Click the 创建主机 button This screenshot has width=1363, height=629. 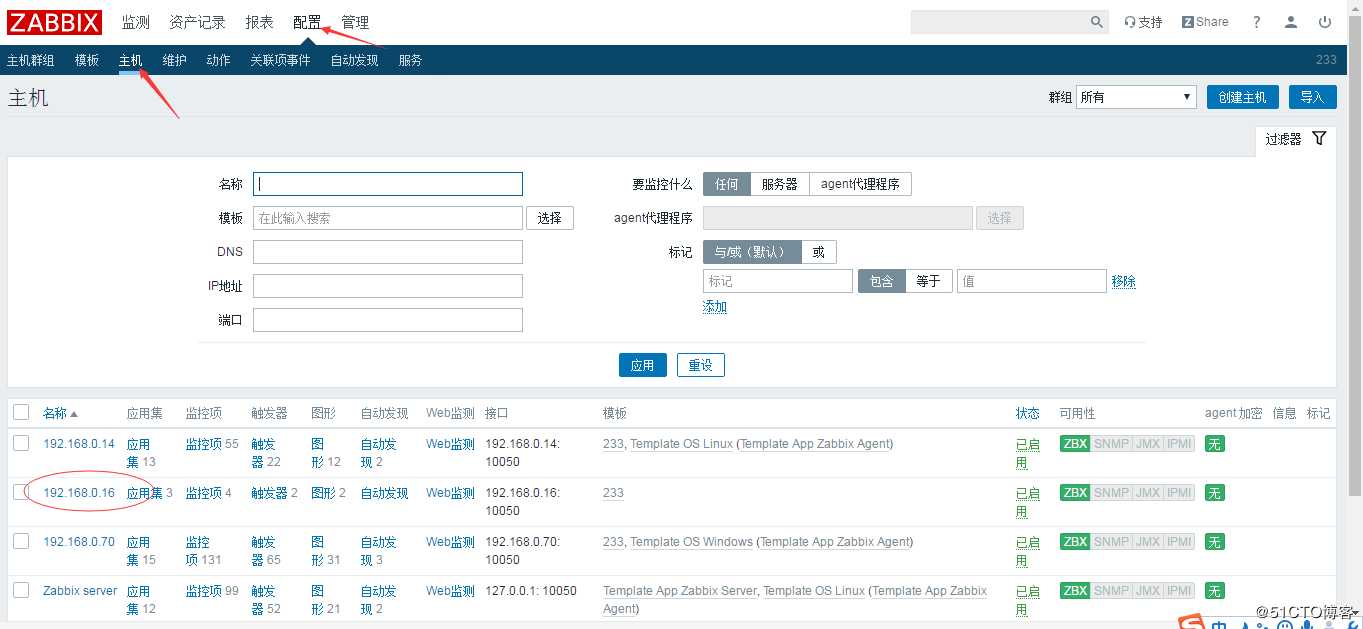coord(1242,97)
